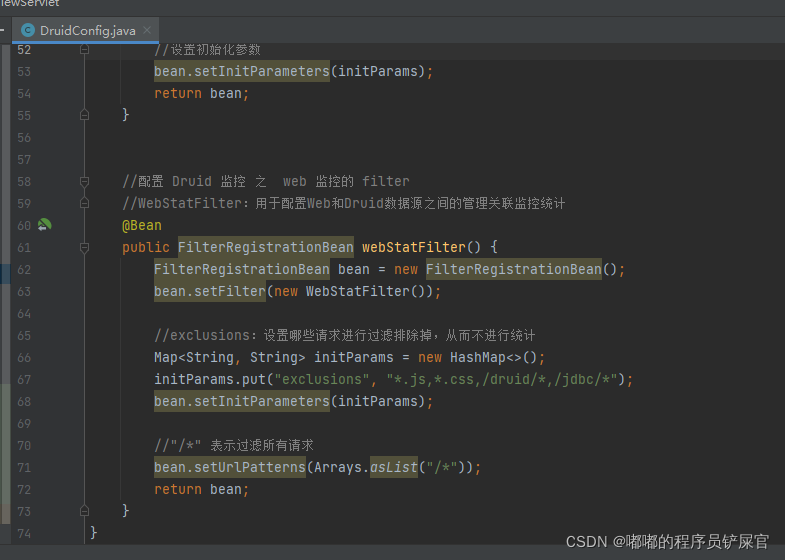Click the webStatFilter method name

[414, 247]
